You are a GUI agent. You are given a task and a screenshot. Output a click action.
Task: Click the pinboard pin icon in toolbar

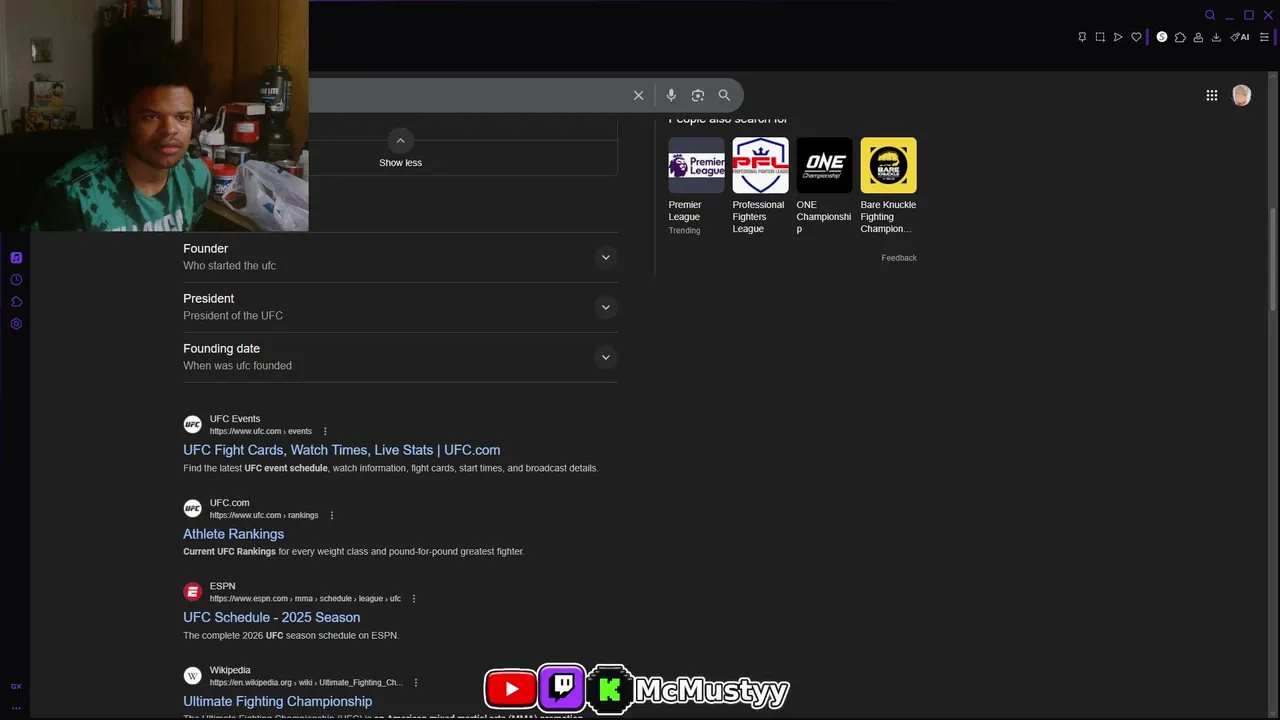[x=1082, y=37]
